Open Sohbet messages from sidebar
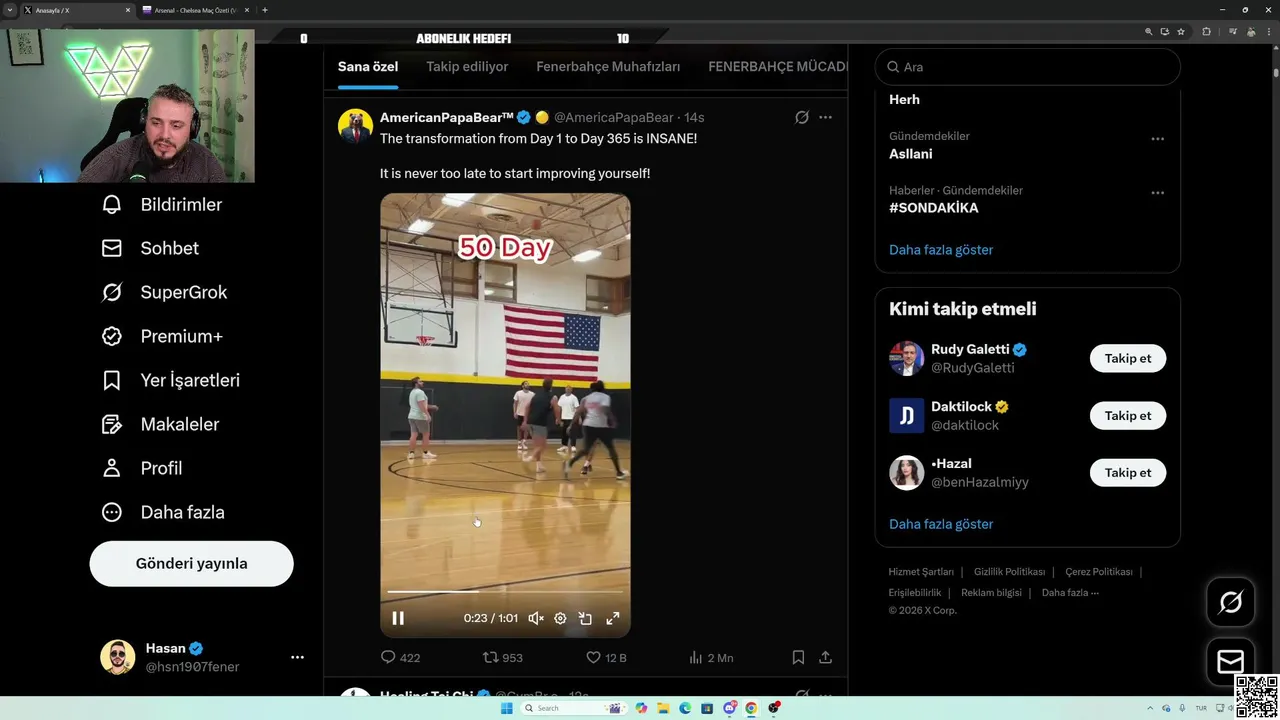This screenshot has height=720, width=1280. 150,249
